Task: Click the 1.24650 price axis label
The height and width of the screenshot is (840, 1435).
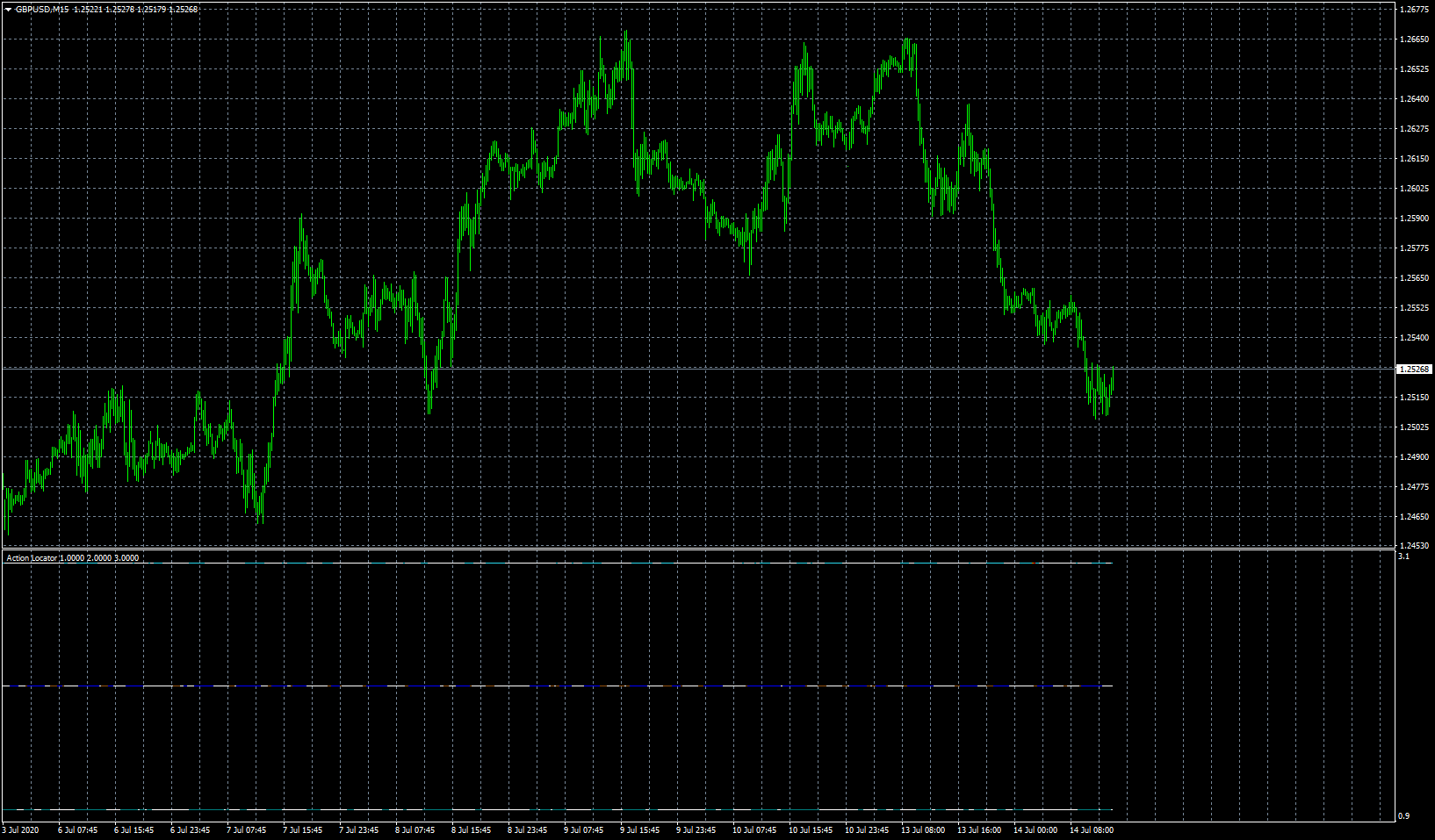Action: click(1414, 517)
